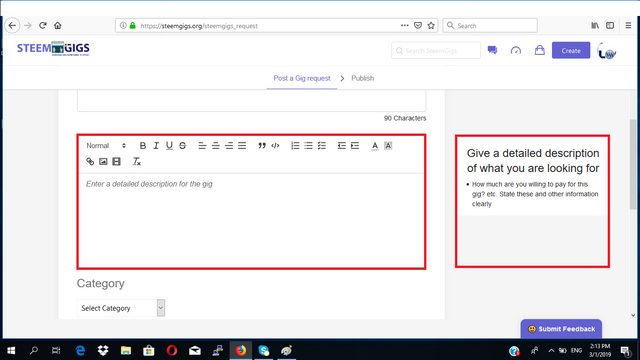Toggle the Firefox sidebar view
Image resolution: width=640 pixels, height=360 pixels.
[x=610, y=25]
